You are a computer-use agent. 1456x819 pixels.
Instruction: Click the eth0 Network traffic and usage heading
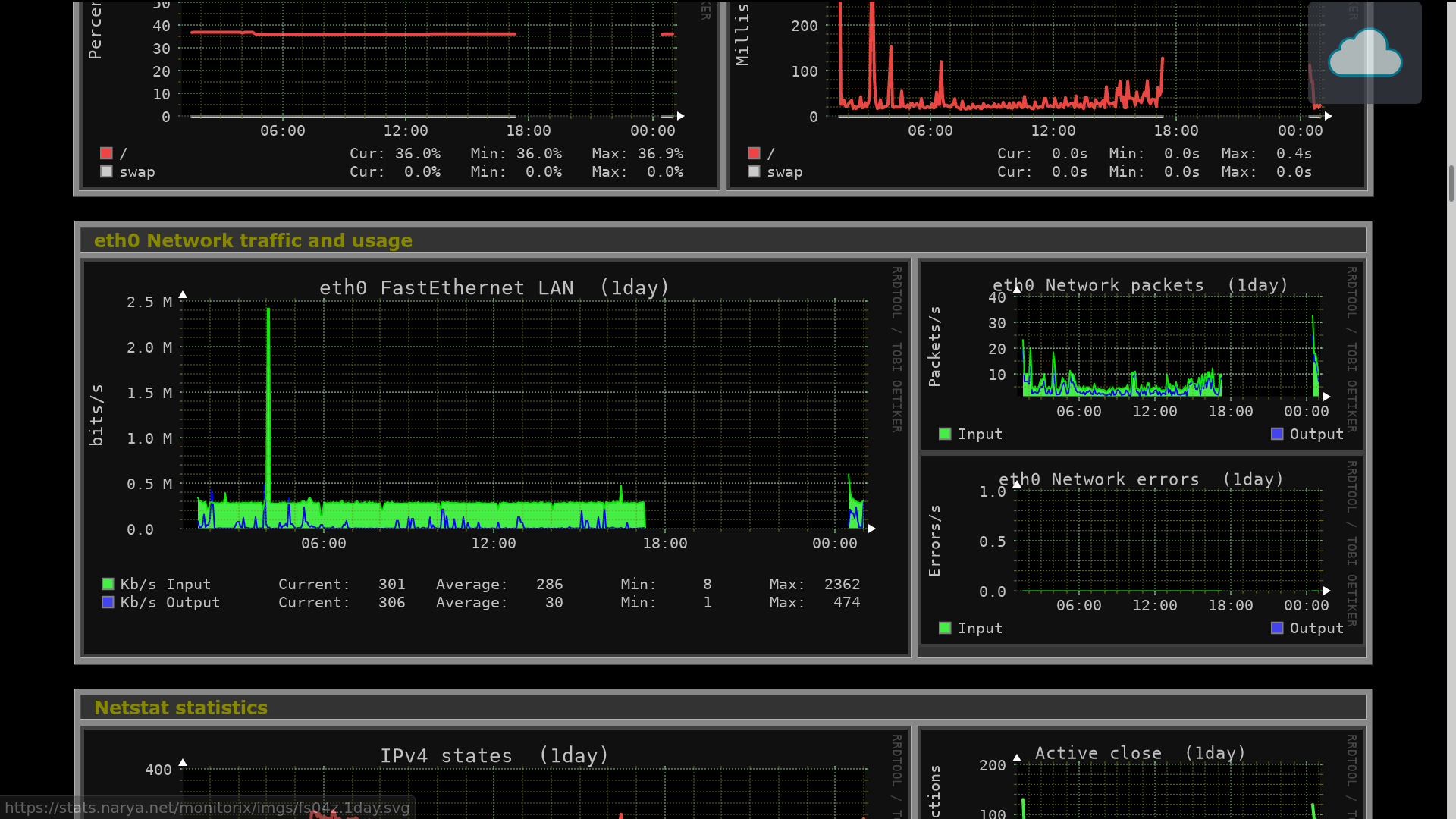click(253, 240)
